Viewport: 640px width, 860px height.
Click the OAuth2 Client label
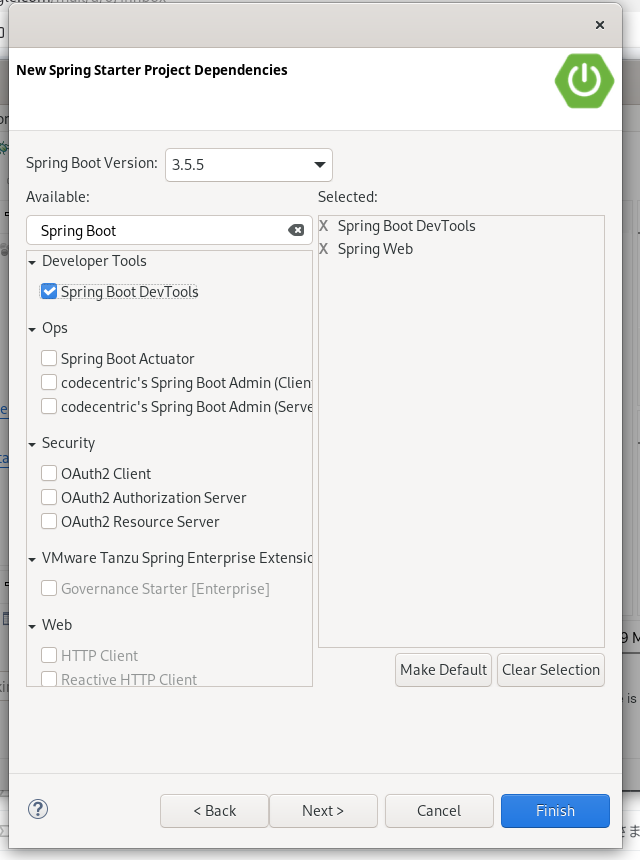coord(106,474)
